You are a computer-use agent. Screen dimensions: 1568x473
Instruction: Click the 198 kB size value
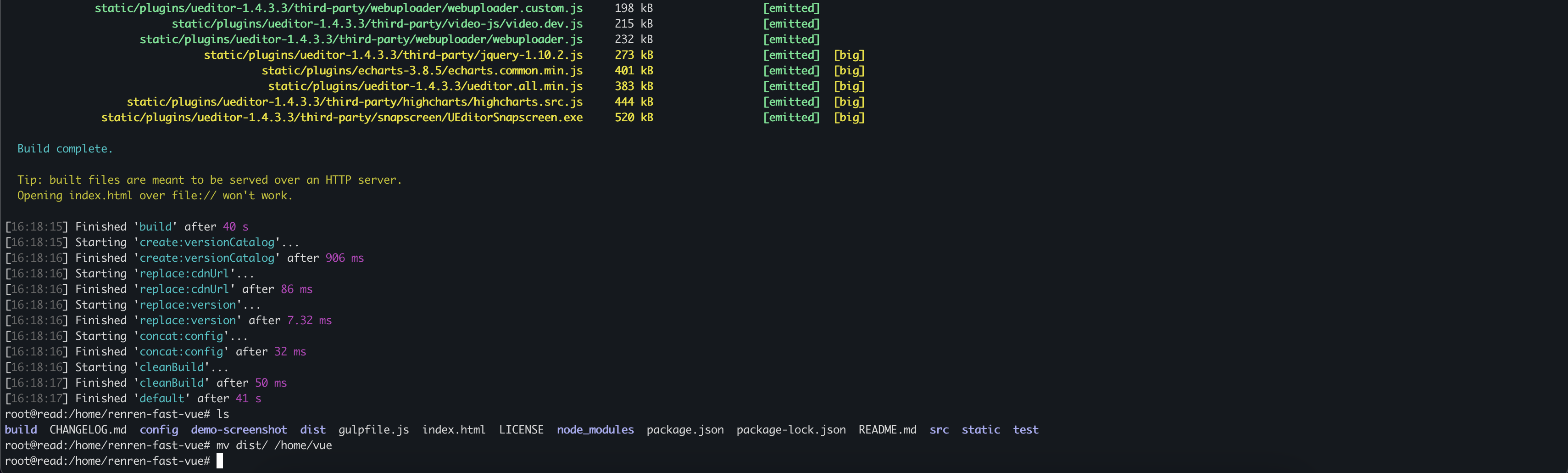pos(634,8)
